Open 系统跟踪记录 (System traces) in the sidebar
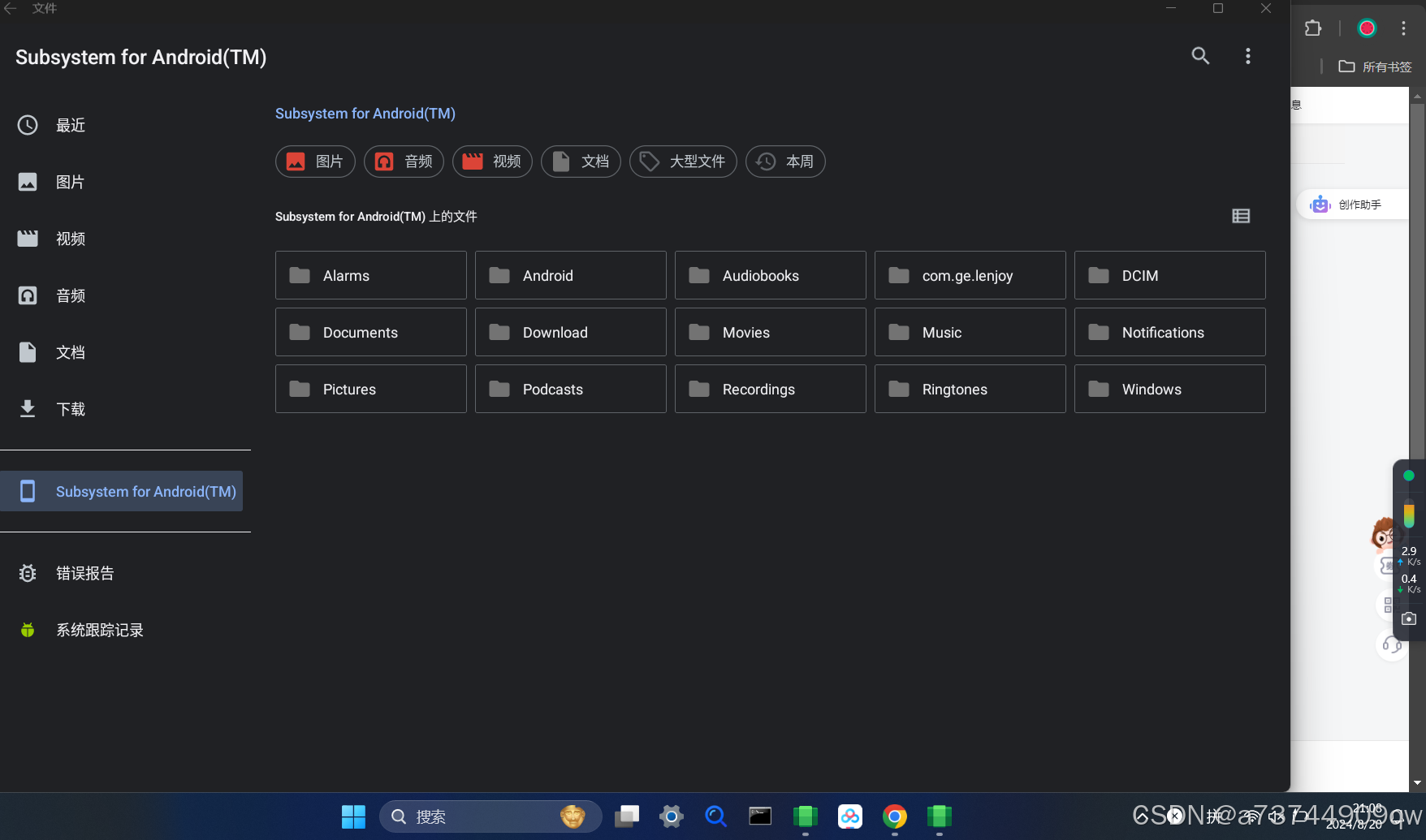 125,630
